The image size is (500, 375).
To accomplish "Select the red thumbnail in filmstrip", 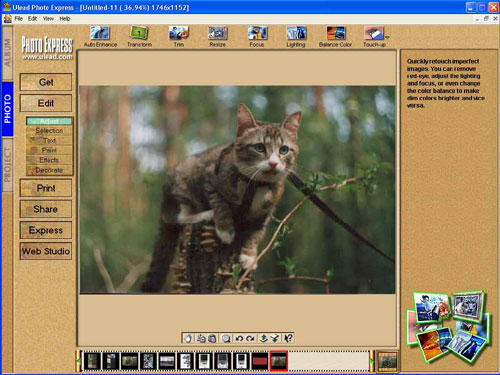I will (x=260, y=361).
